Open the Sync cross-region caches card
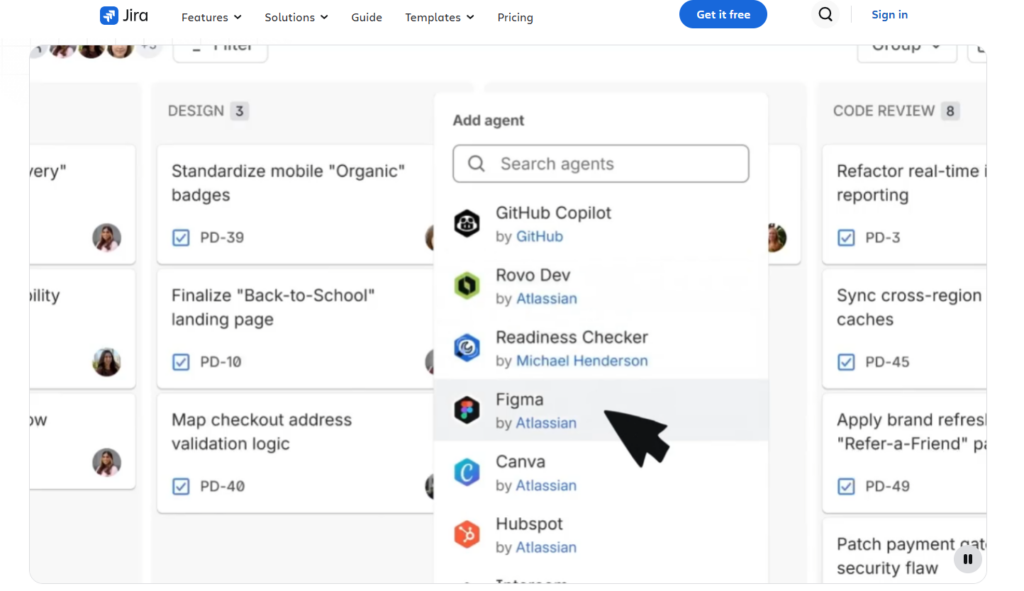Image resolution: width=1024 pixels, height=591 pixels. 904,328
